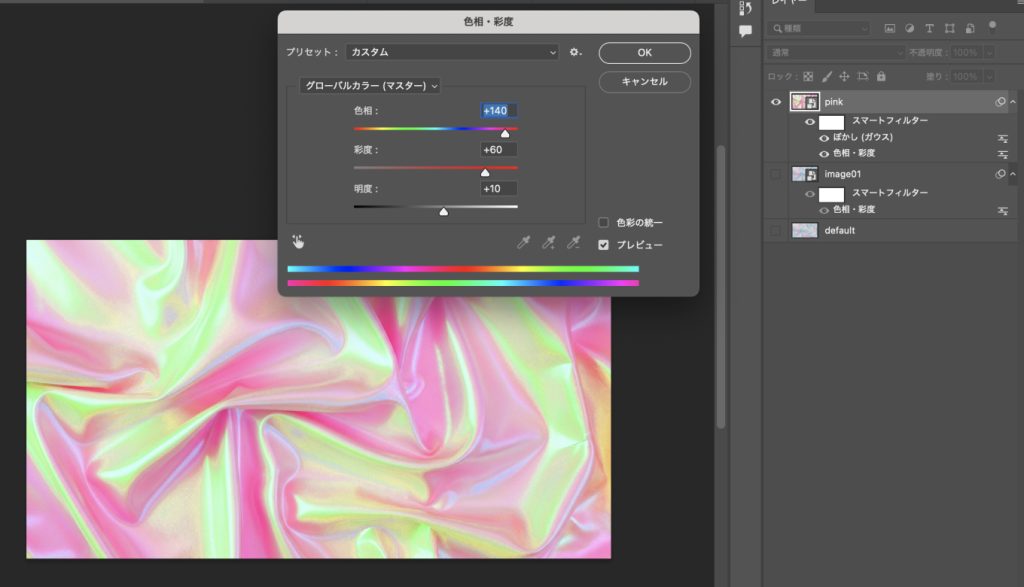Enable the 色彩の統一 checkbox
Viewport: 1024px width, 587px height.
pyautogui.click(x=603, y=222)
